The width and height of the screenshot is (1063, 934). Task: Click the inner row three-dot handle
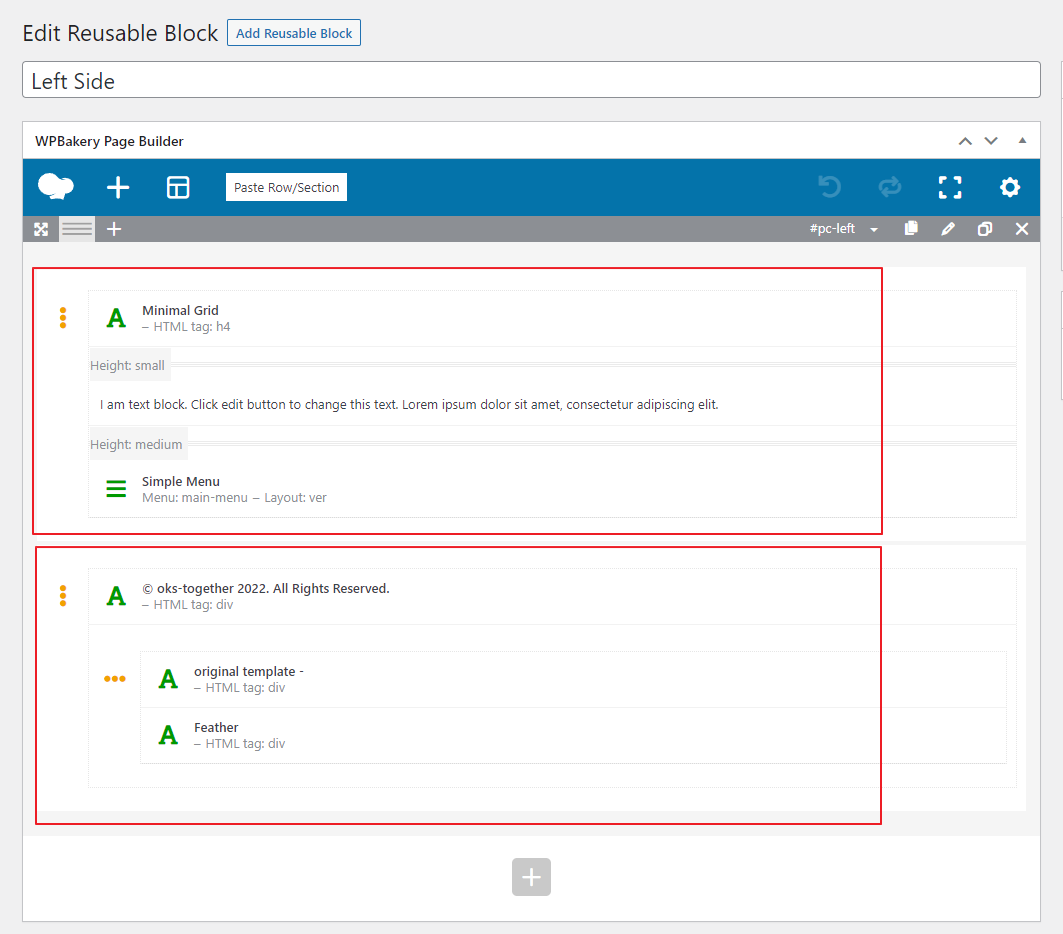115,678
